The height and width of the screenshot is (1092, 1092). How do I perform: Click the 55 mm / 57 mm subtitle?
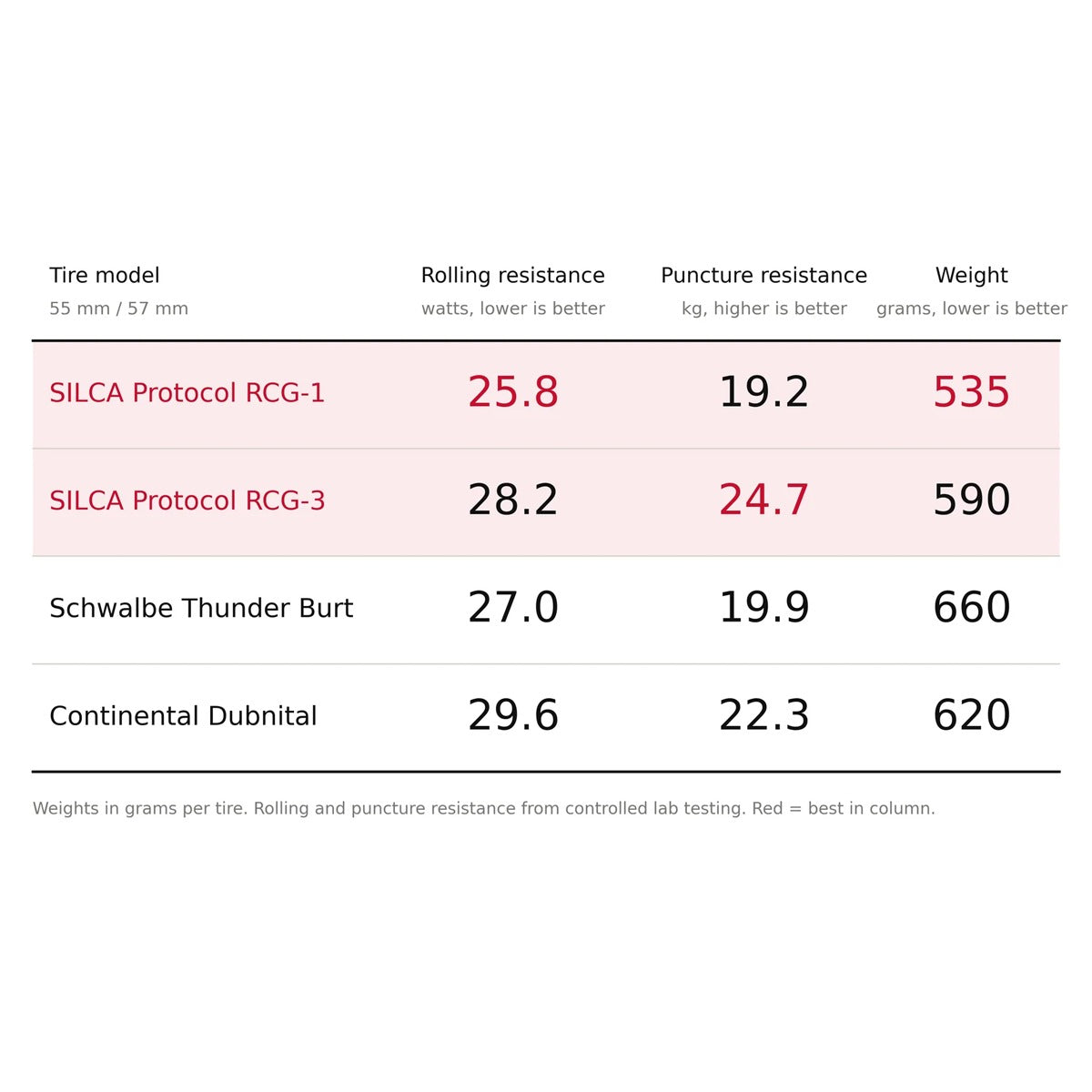[118, 308]
